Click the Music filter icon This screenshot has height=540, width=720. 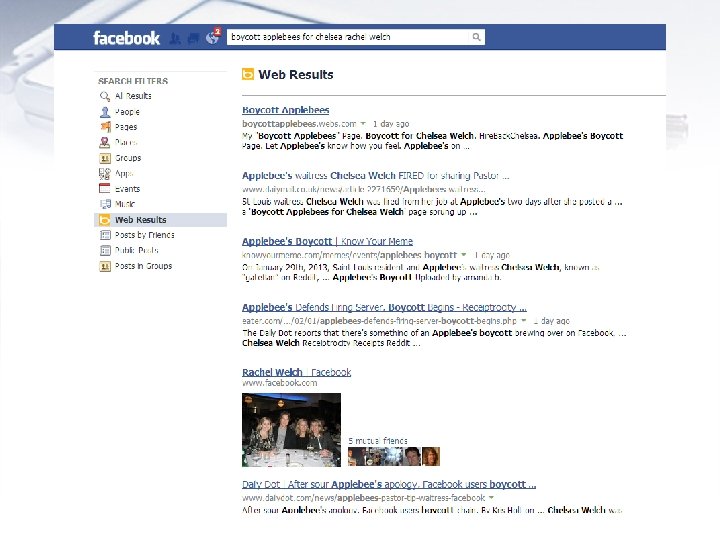(x=105, y=204)
